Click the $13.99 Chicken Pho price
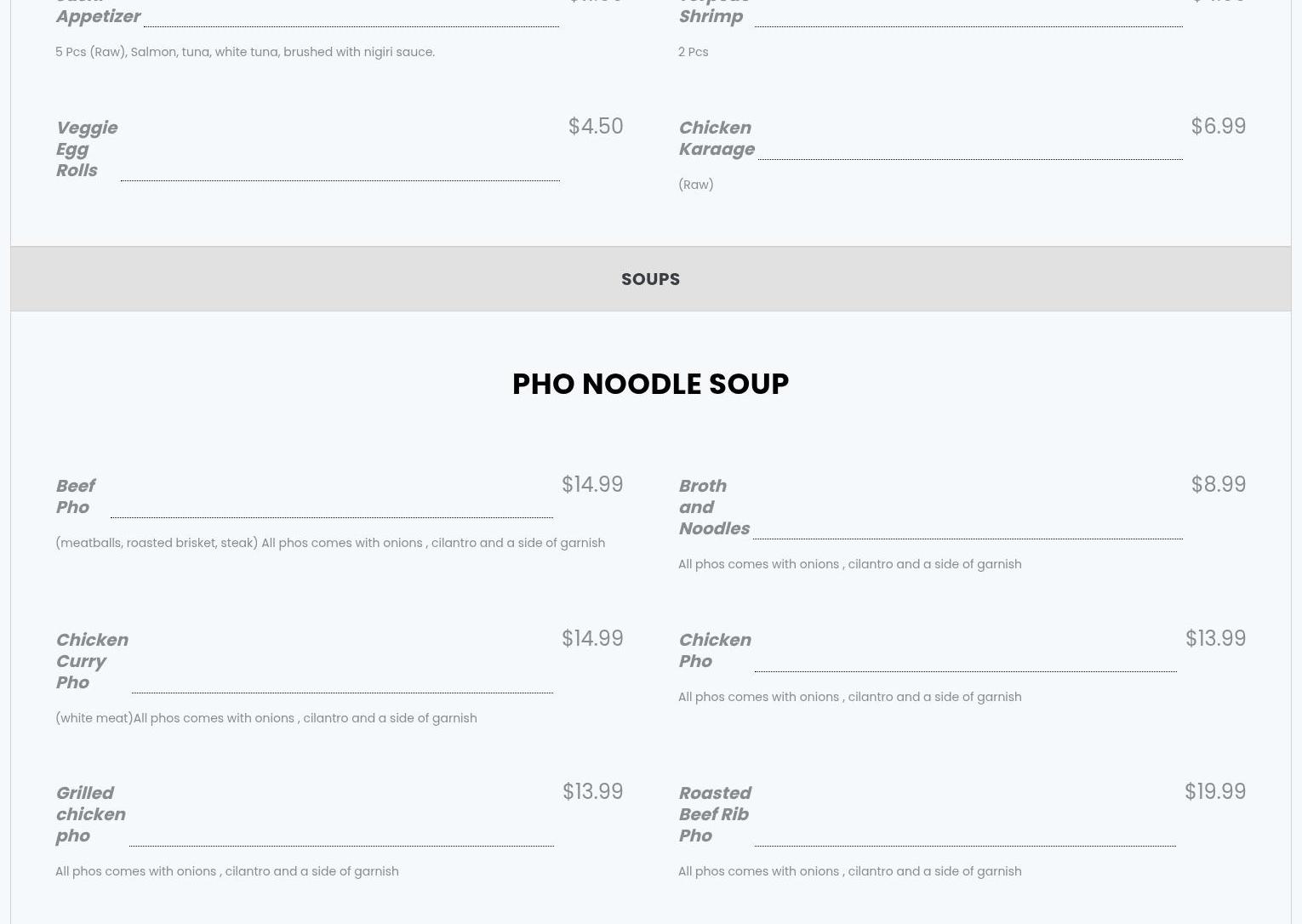The image size is (1302, 924). click(1215, 638)
